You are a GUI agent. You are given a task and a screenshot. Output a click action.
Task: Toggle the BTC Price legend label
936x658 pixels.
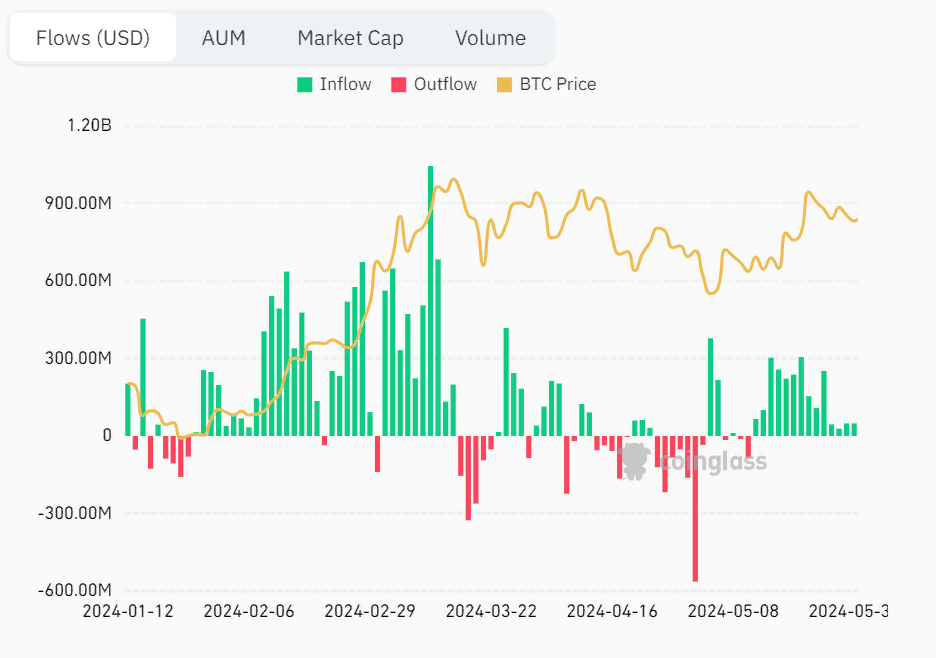(557, 85)
